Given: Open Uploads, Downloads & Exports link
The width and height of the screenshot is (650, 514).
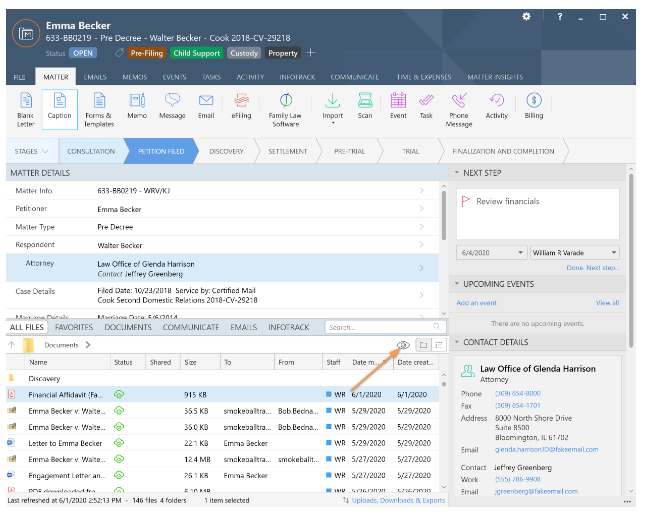Looking at the screenshot, I should 398,500.
